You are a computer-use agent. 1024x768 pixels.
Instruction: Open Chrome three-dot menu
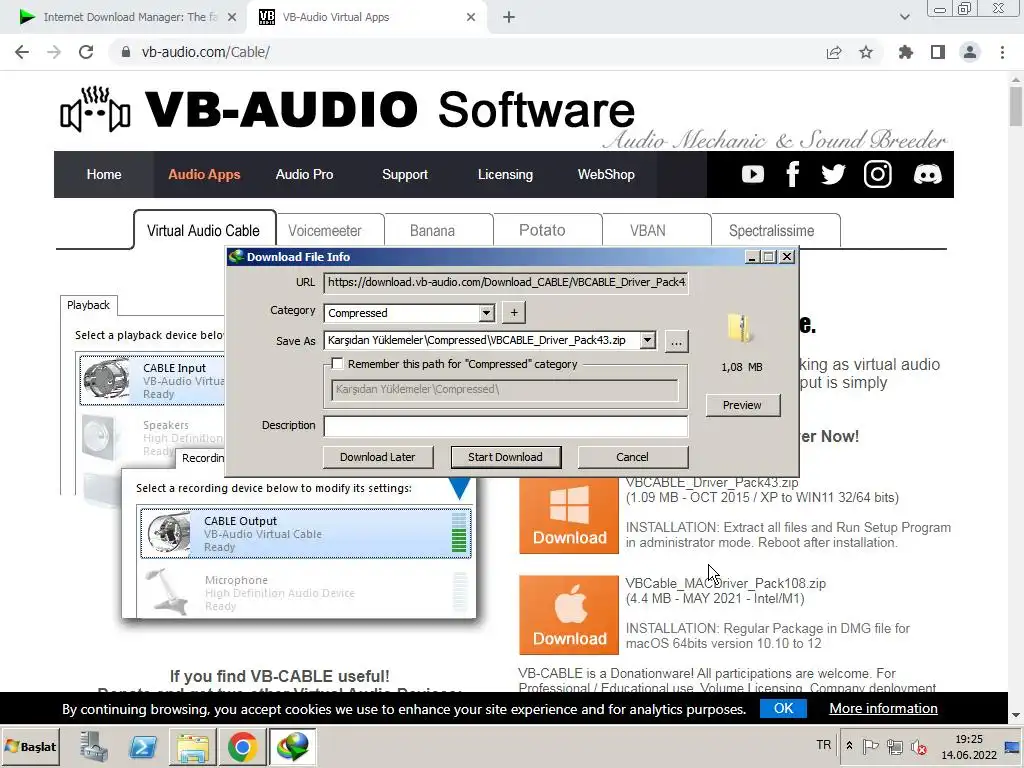1002,52
